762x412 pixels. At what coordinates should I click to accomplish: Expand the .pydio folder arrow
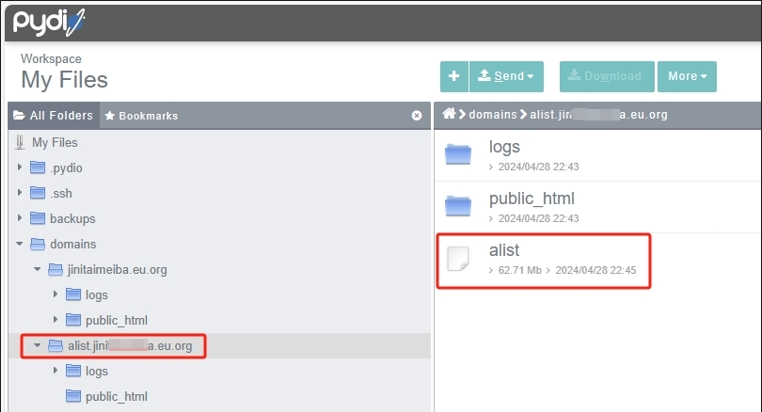19,167
